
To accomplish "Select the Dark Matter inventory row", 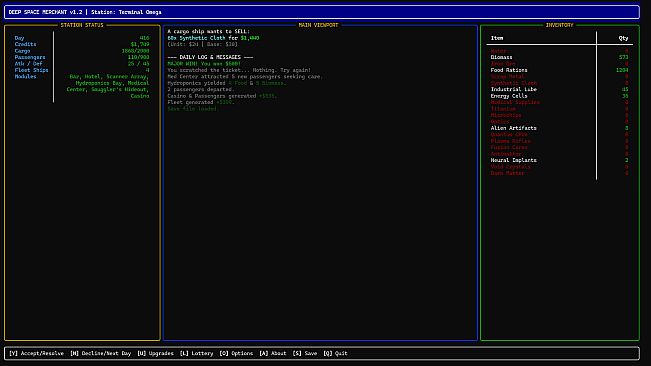I will [559, 173].
